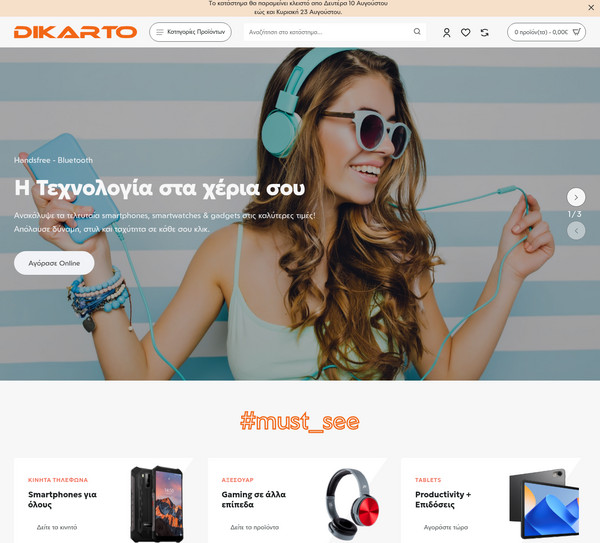The width and height of the screenshot is (600, 543).
Task: Open the wishlist heart icon
Action: click(x=465, y=33)
